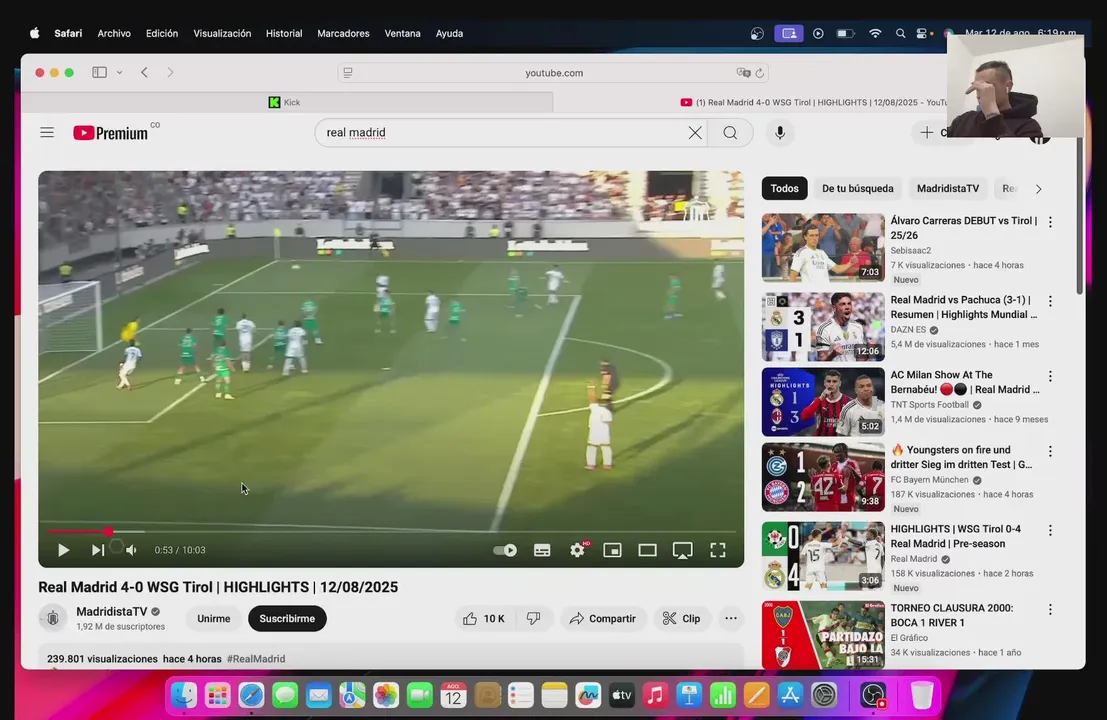
Task: Click Unirme to join the channel
Action: (214, 618)
